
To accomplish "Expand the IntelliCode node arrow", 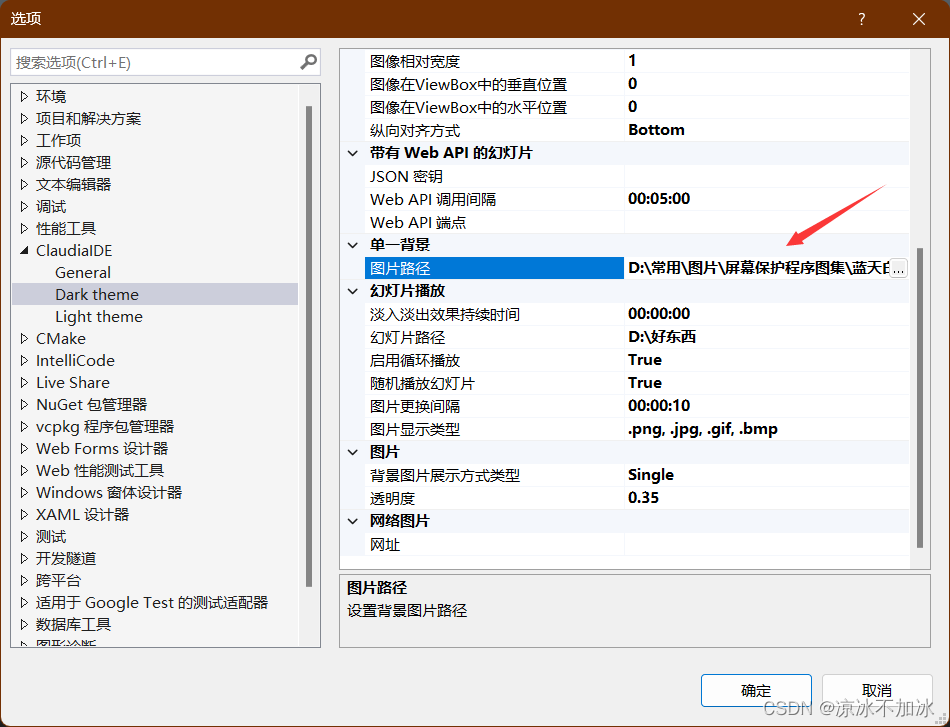I will 24,360.
